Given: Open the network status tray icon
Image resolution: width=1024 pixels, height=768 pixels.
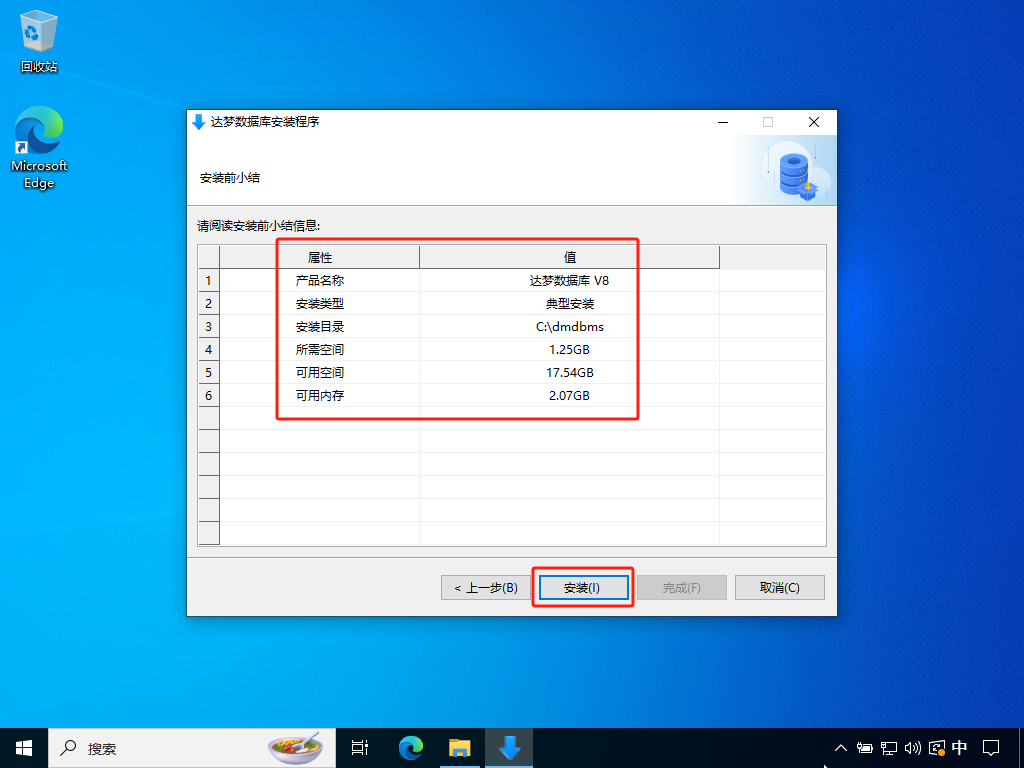Looking at the screenshot, I should (x=889, y=748).
